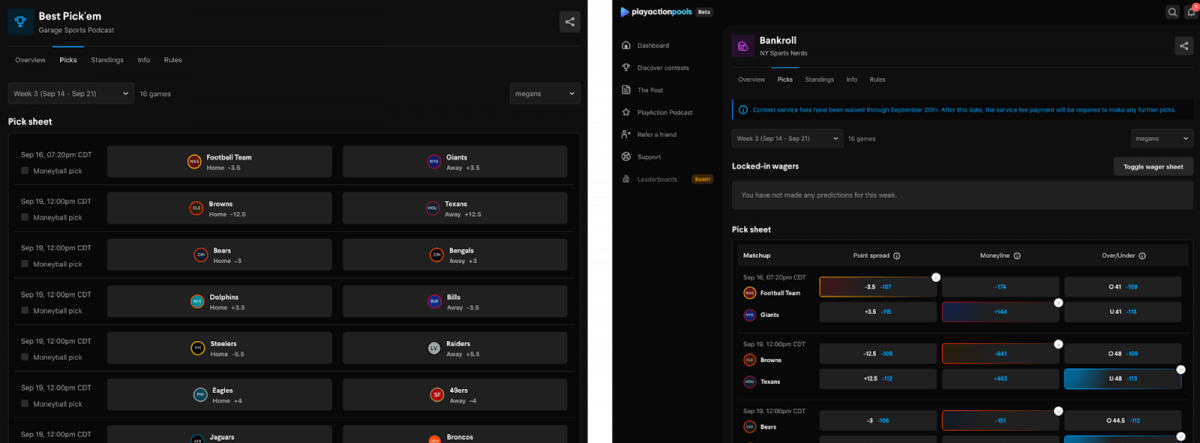Remove the Texans U 48 under pick
The height and width of the screenshot is (443, 1200).
pyautogui.click(x=1181, y=369)
